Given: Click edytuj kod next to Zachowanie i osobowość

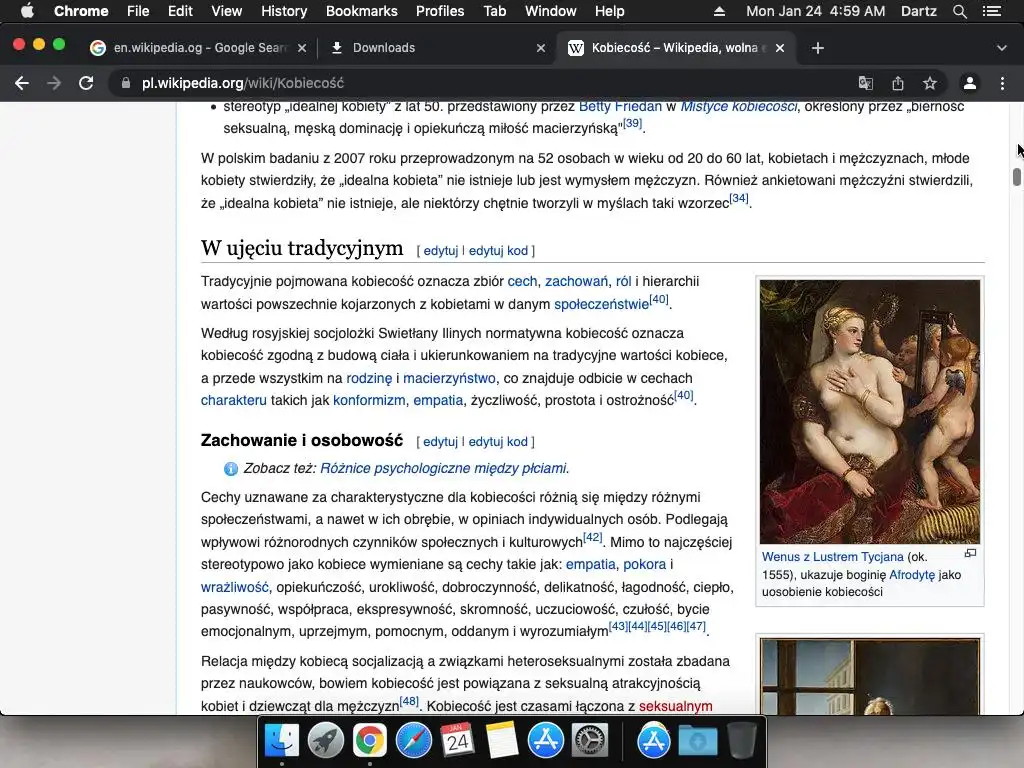Looking at the screenshot, I should click(498, 442).
